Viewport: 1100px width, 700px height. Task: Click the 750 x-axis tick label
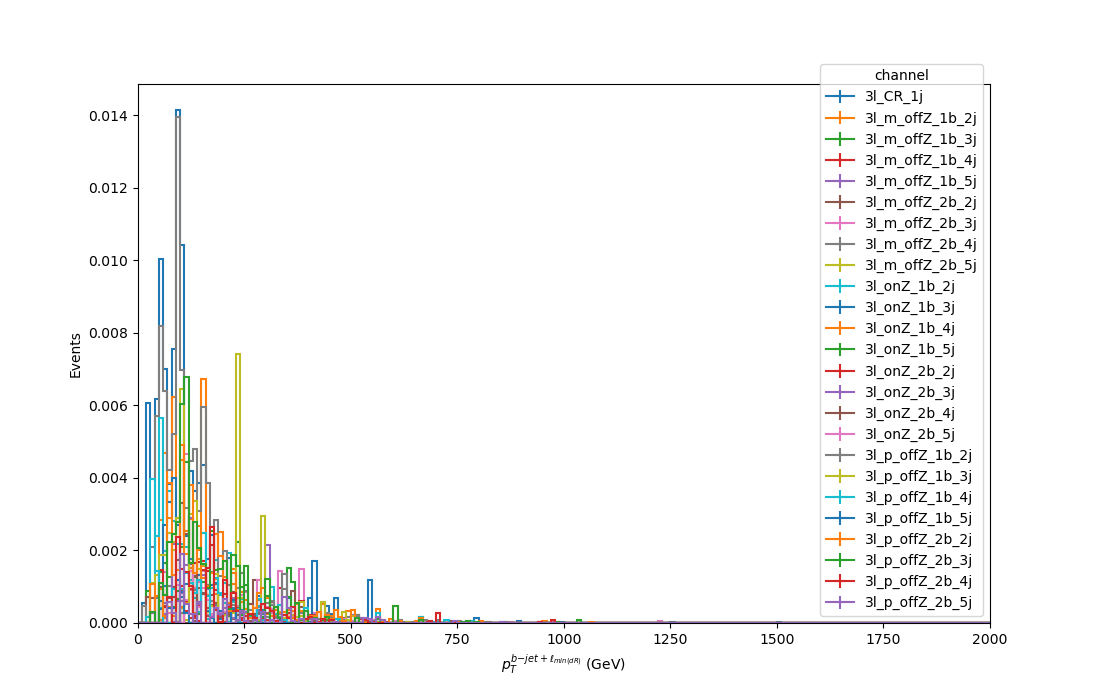pyautogui.click(x=457, y=640)
